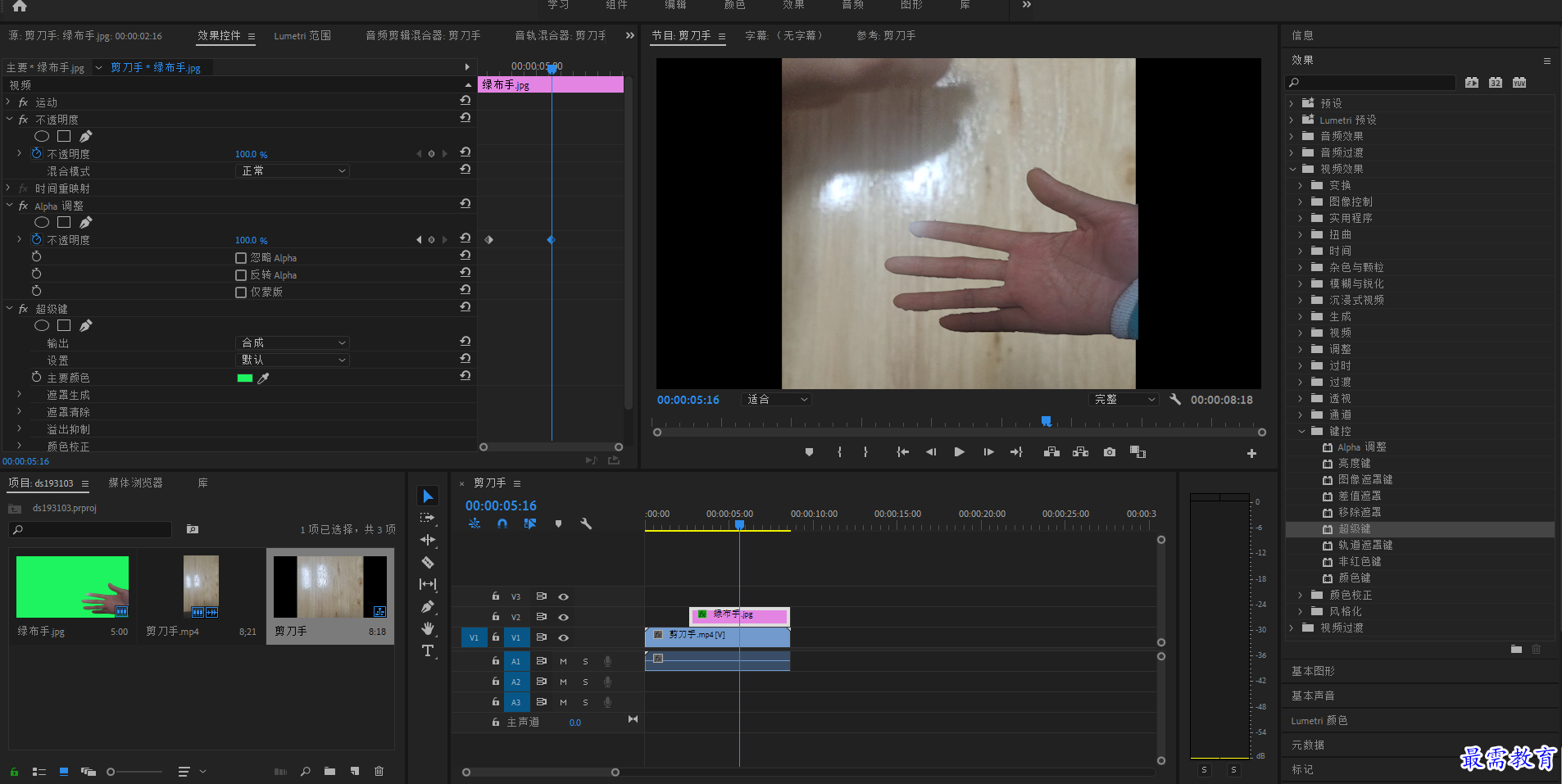Toggle V3 track eye visibility
Screen dimensions: 1562x784
[563, 596]
